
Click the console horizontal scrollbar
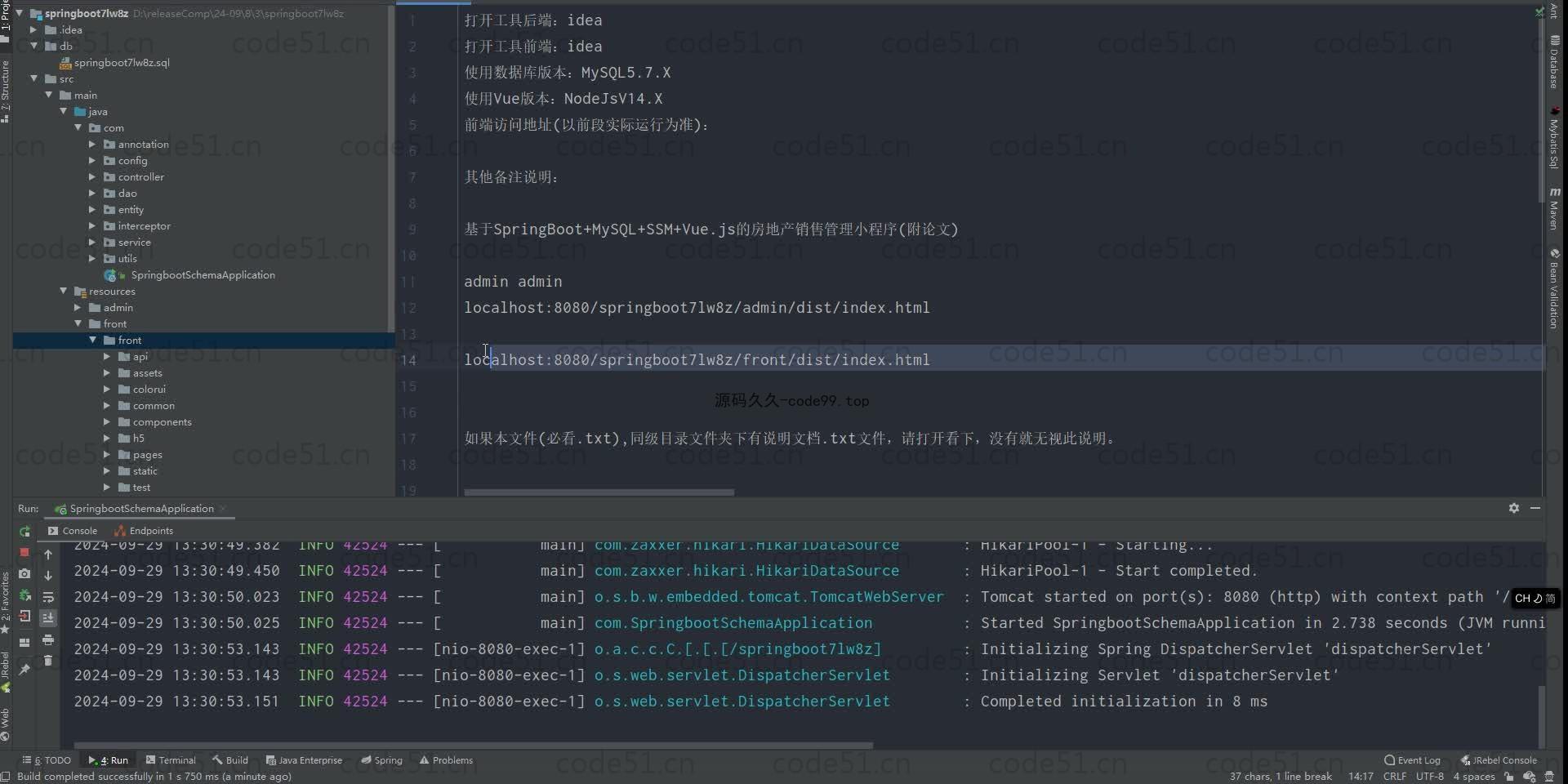tap(473, 745)
